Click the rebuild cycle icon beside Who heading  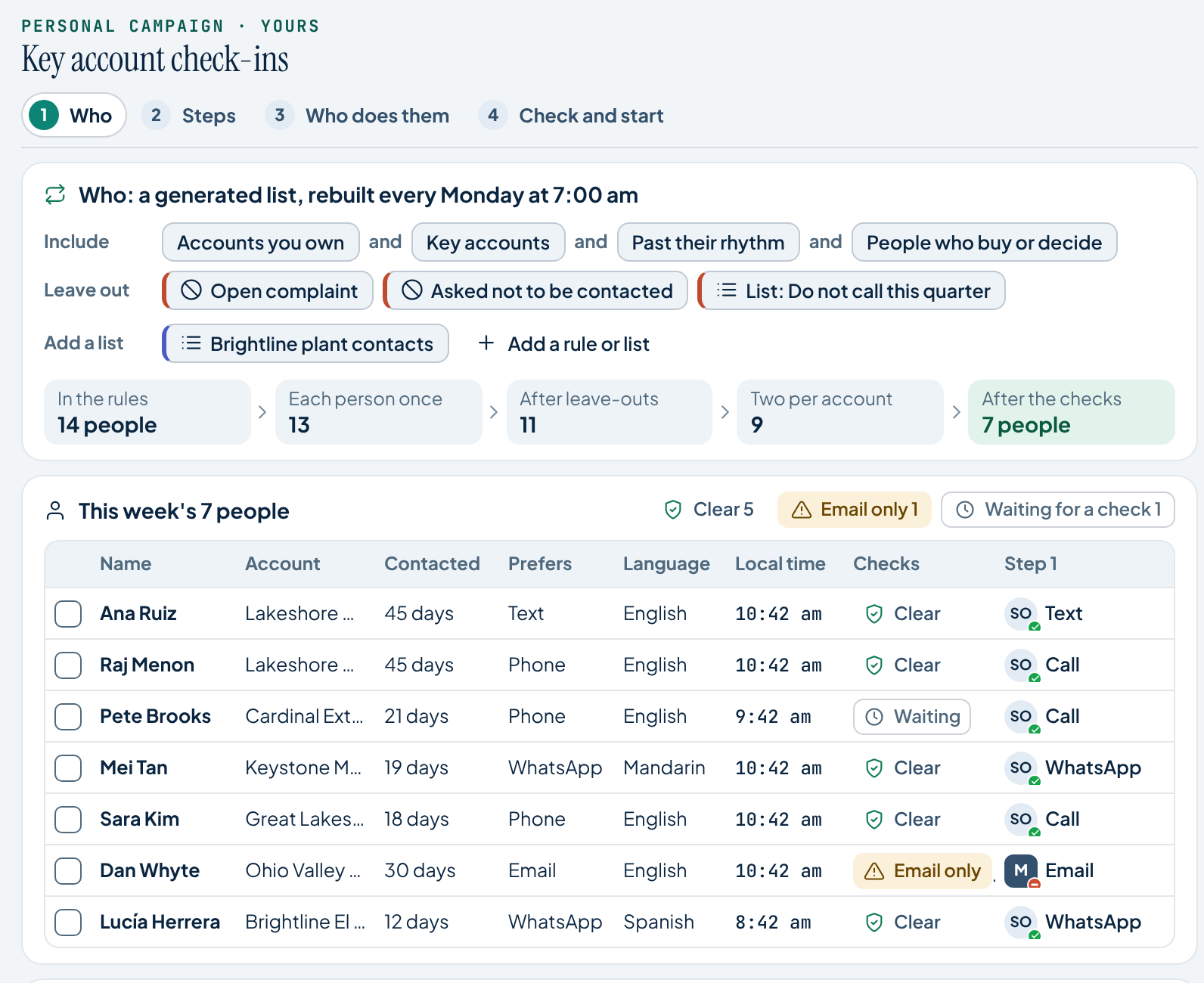tap(55, 195)
